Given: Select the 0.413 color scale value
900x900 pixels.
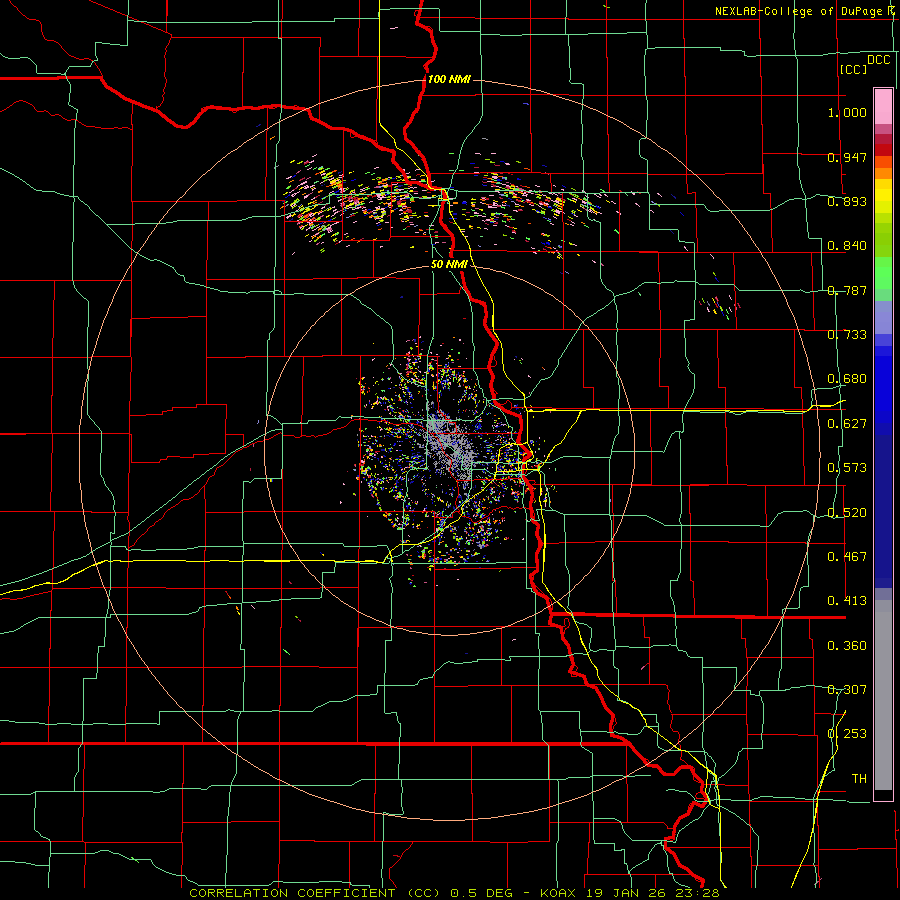Looking at the screenshot, I should point(847,600).
